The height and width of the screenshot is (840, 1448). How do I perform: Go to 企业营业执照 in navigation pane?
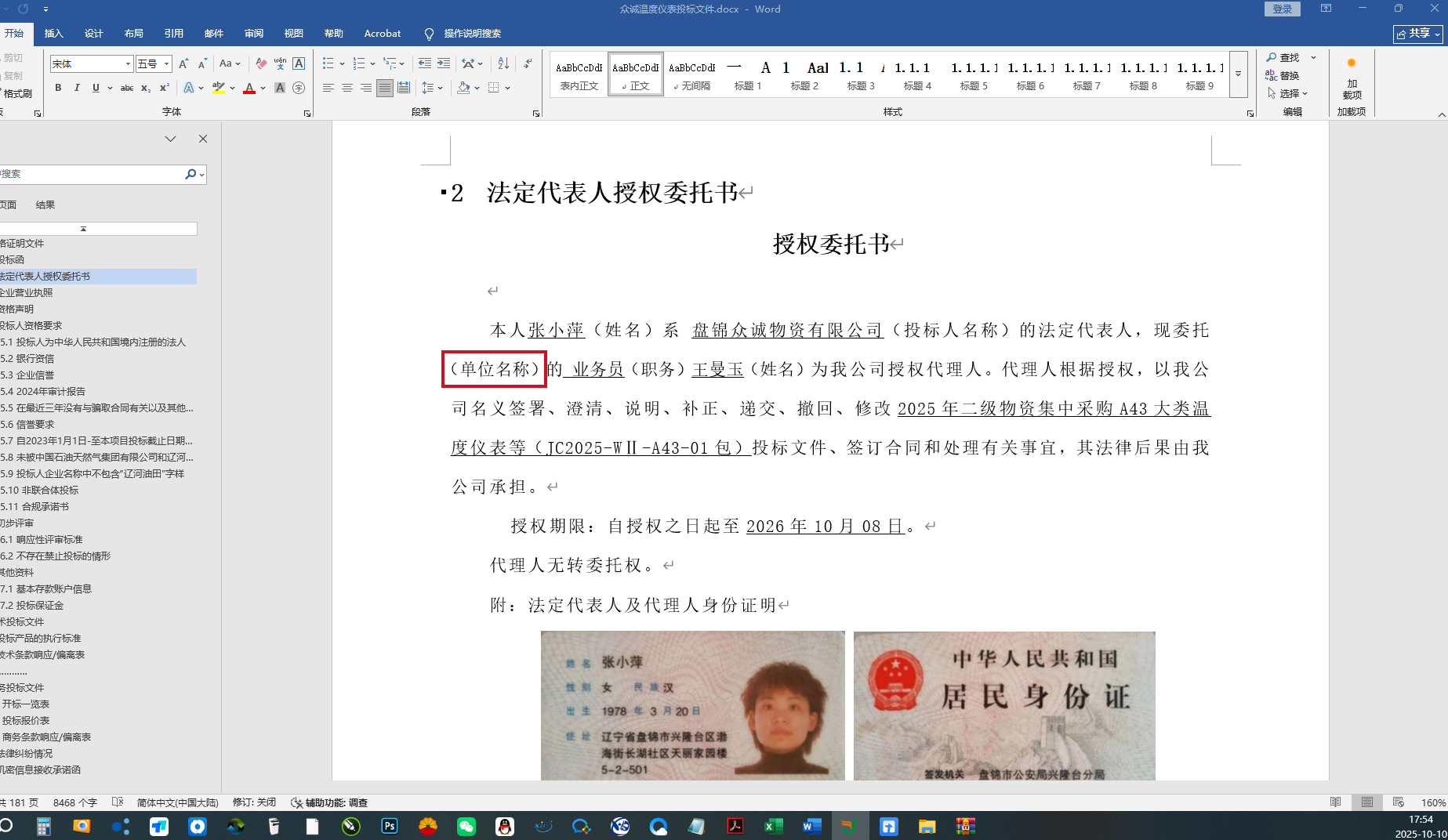click(98, 292)
